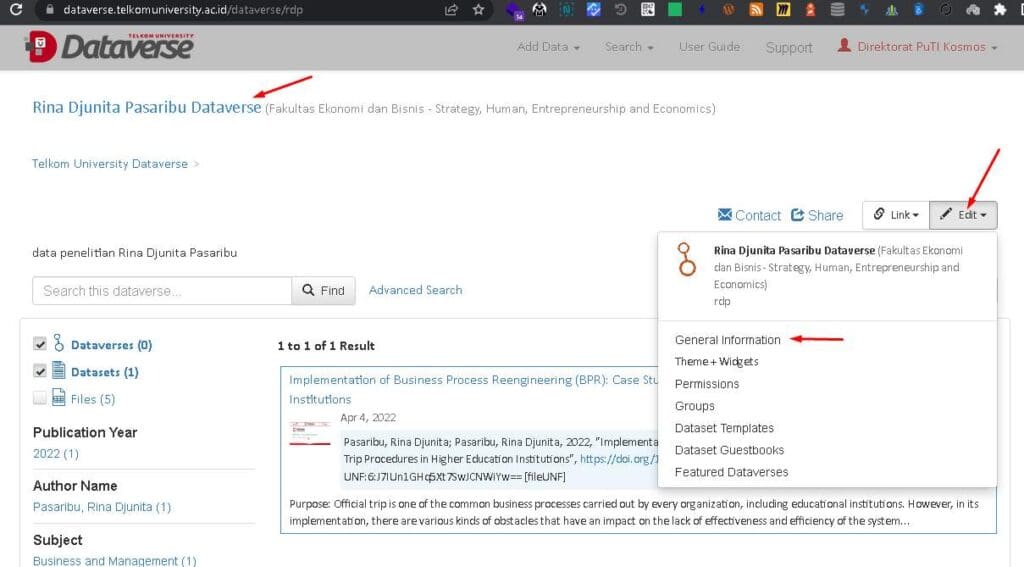Open the Search dropdown in navbar

629,46
